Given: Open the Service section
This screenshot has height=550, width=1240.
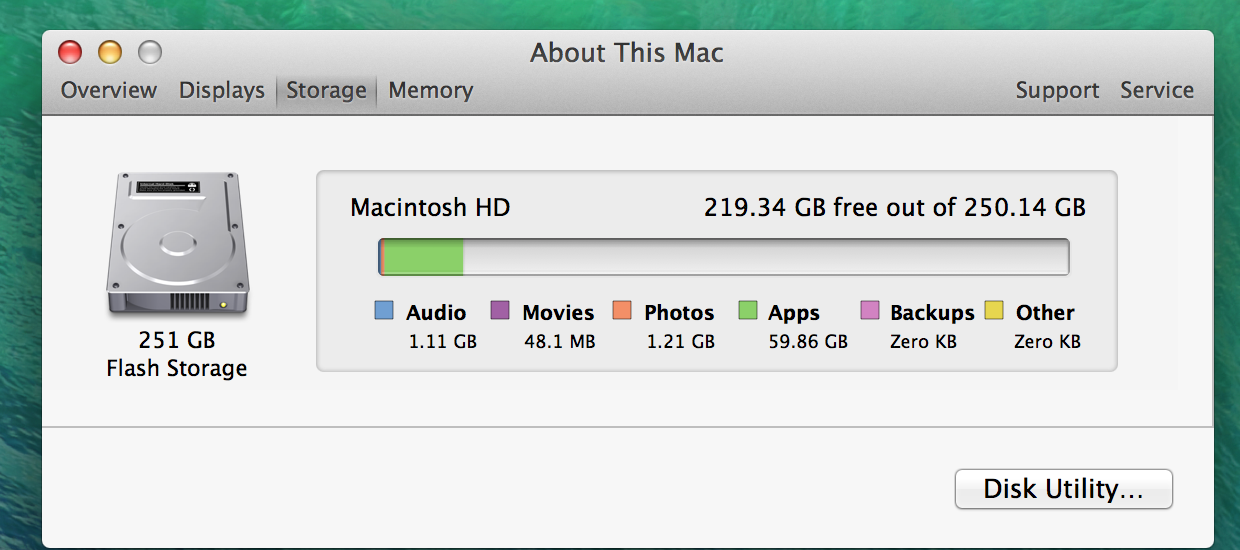Looking at the screenshot, I should point(1157,90).
